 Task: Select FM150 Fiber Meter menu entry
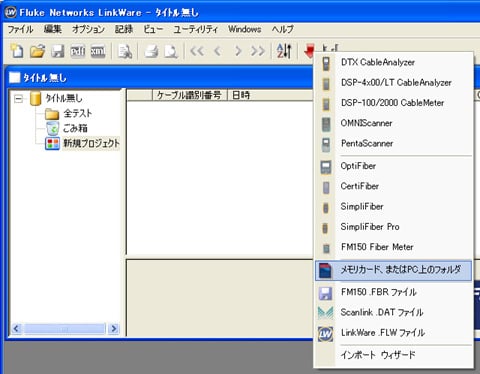point(394,247)
